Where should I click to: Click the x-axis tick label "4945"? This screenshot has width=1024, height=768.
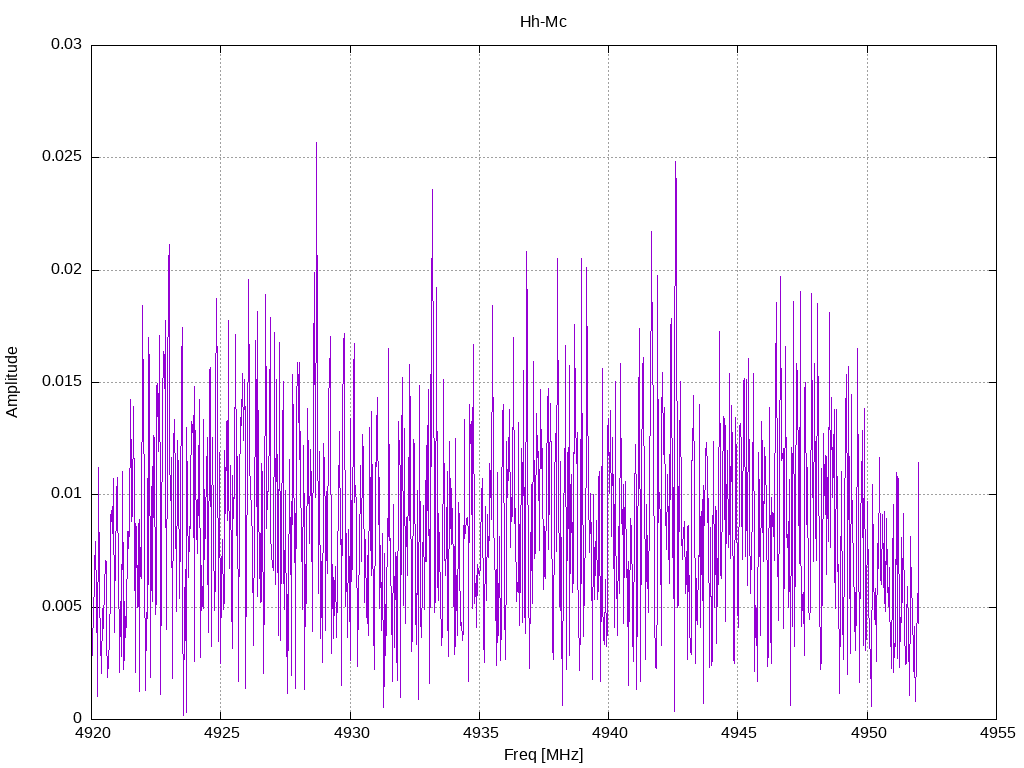coord(739,733)
